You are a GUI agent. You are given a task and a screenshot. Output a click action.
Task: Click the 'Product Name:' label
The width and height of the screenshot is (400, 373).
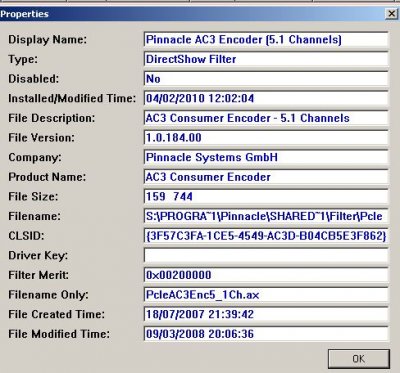click(47, 177)
